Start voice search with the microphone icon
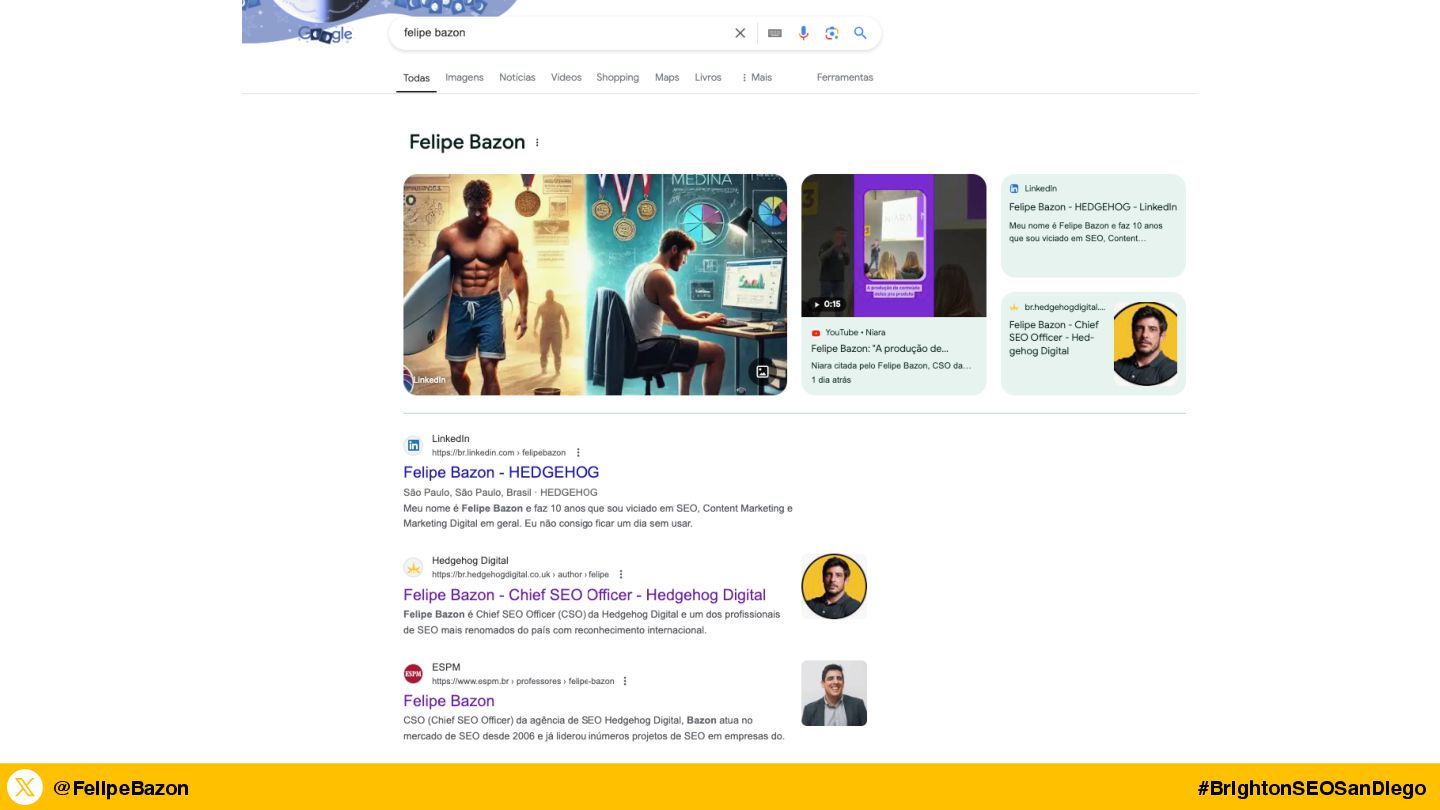Screen dimensions: 1440x810 click(803, 33)
